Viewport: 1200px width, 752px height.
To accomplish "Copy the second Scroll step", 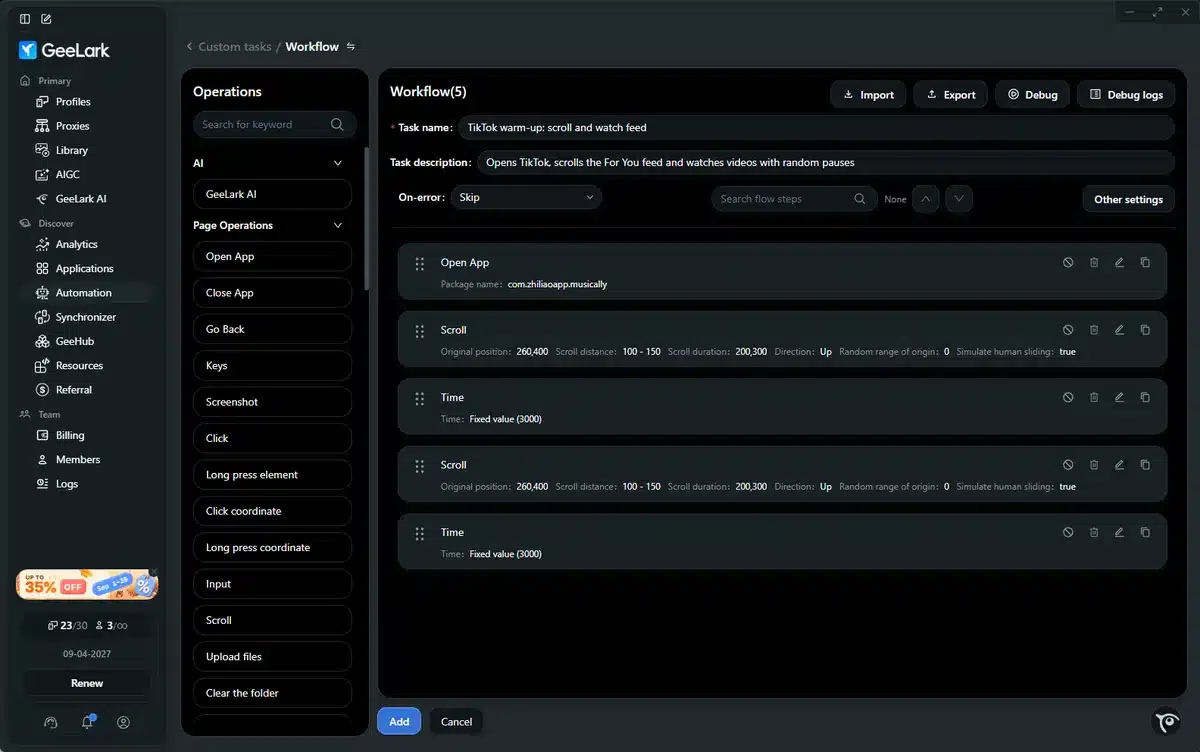I will [x=1145, y=464].
